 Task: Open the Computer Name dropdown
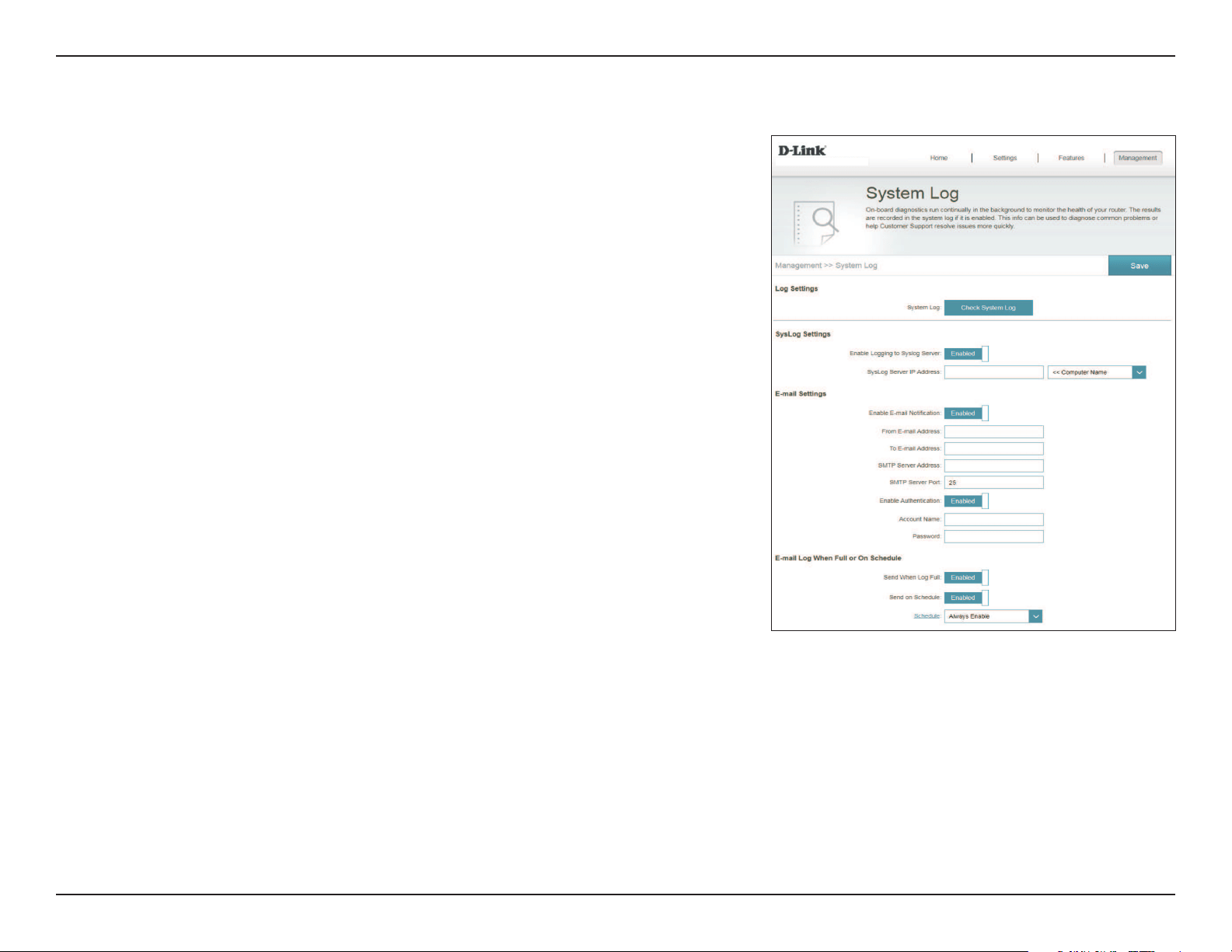point(1097,372)
